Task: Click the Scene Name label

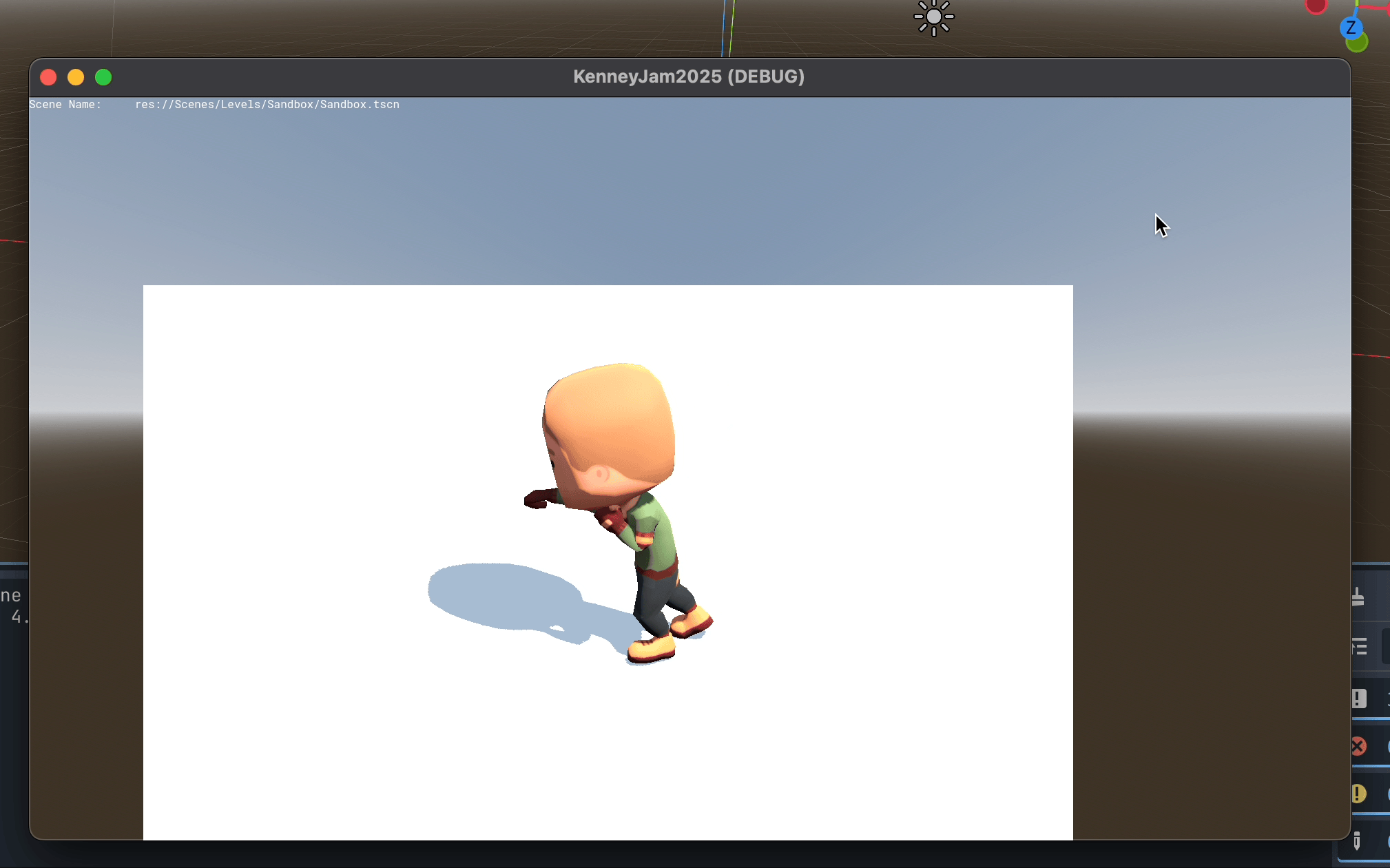Action: 65,105
